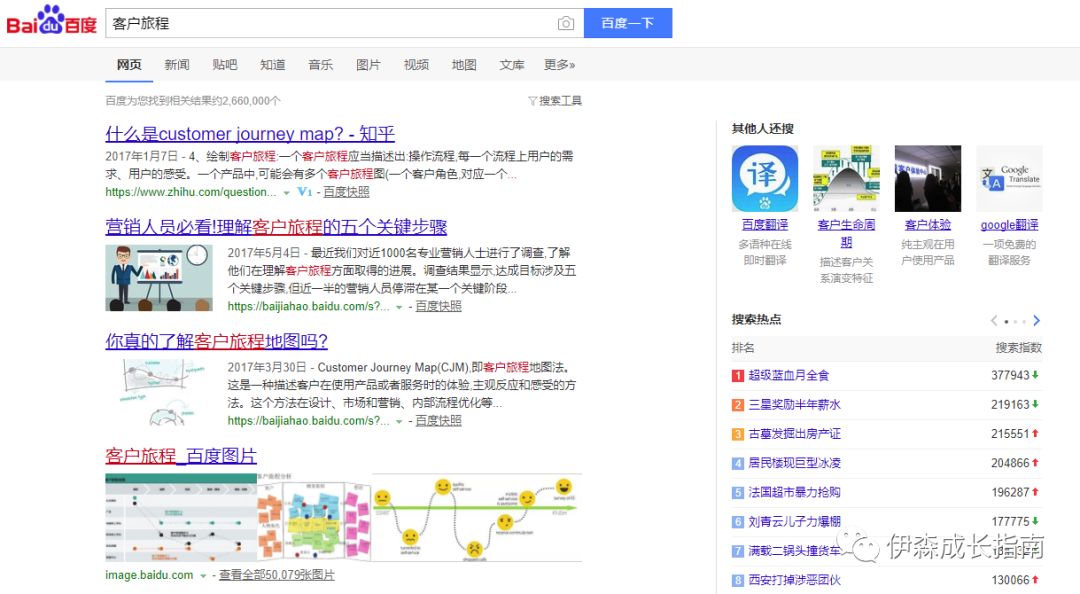The height and width of the screenshot is (594, 1080).
Task: Click the Google Translate icon thumbnail
Action: (x=1009, y=178)
